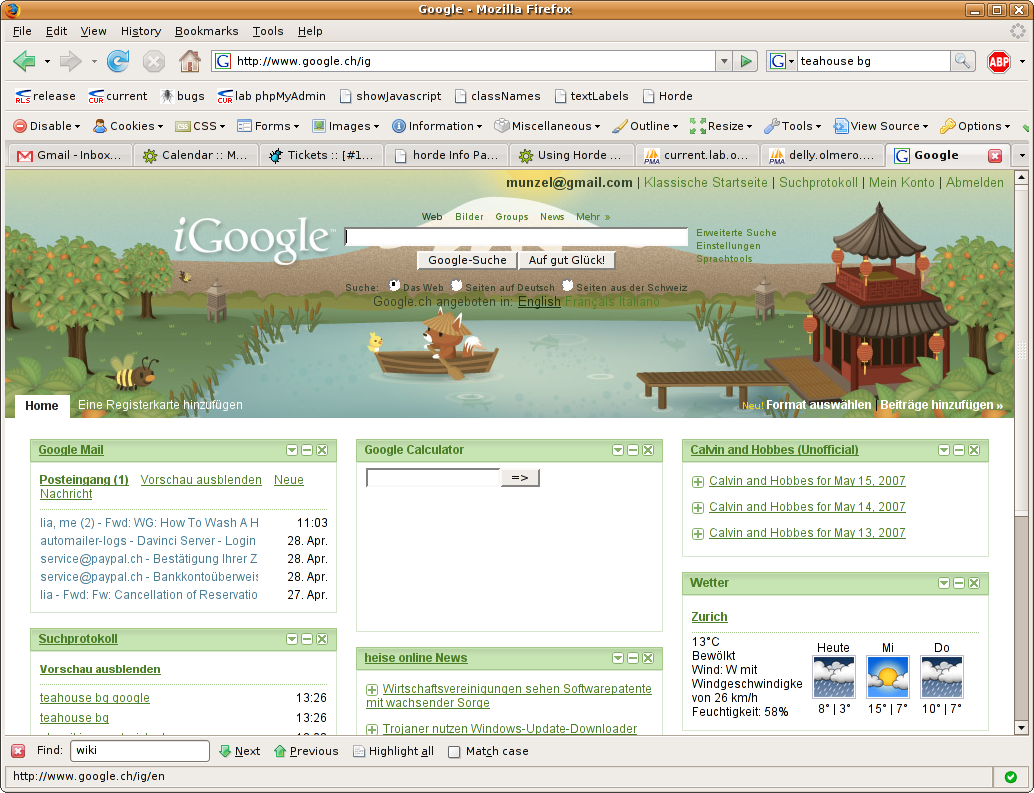Open the Erweiterte Suche link

pos(736,232)
